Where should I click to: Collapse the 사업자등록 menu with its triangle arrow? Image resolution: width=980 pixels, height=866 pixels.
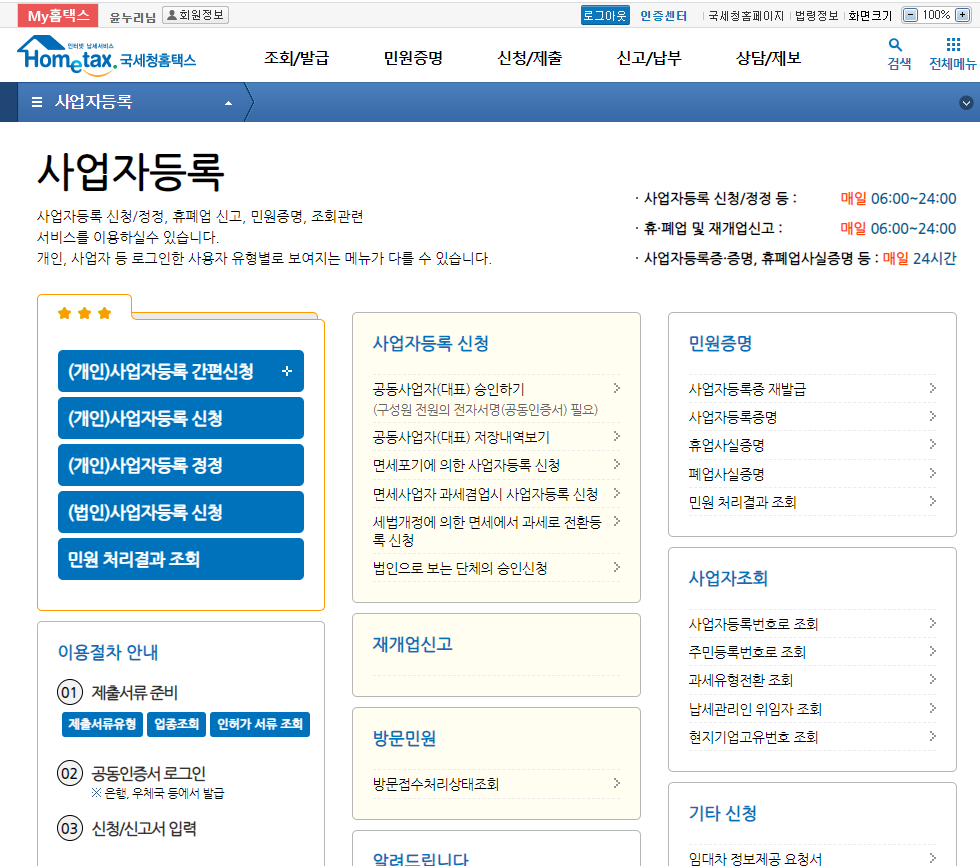coord(229,102)
